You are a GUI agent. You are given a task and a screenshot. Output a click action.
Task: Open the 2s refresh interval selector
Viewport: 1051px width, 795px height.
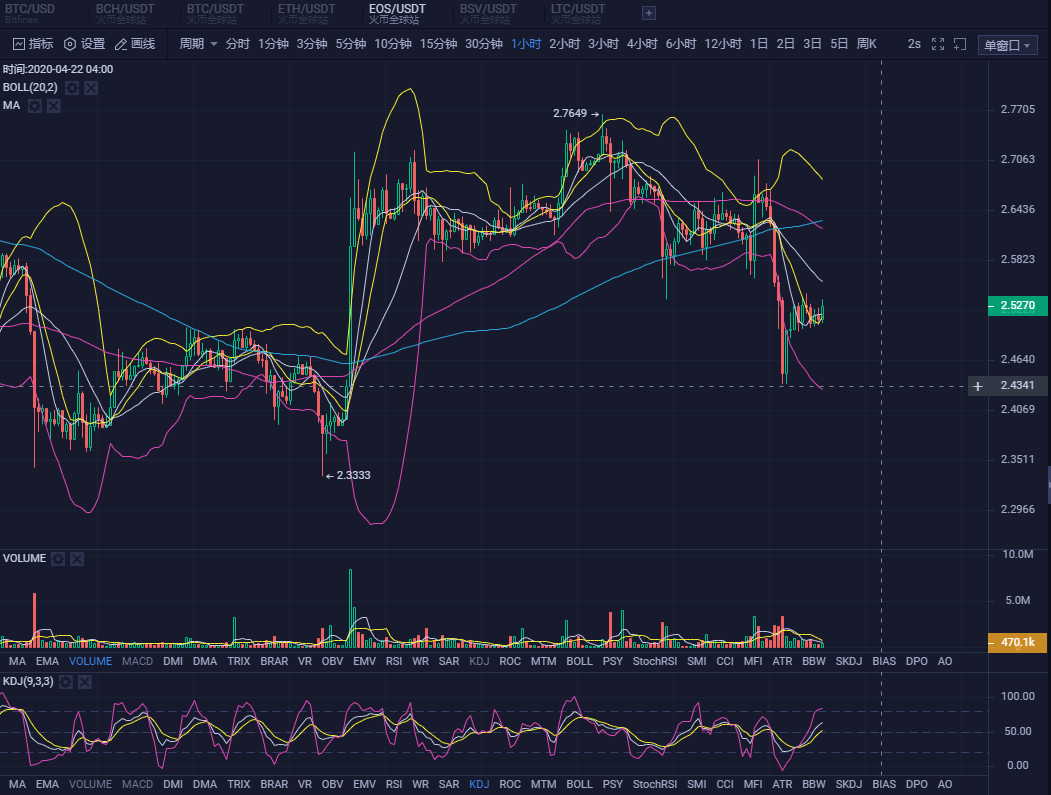coord(914,44)
